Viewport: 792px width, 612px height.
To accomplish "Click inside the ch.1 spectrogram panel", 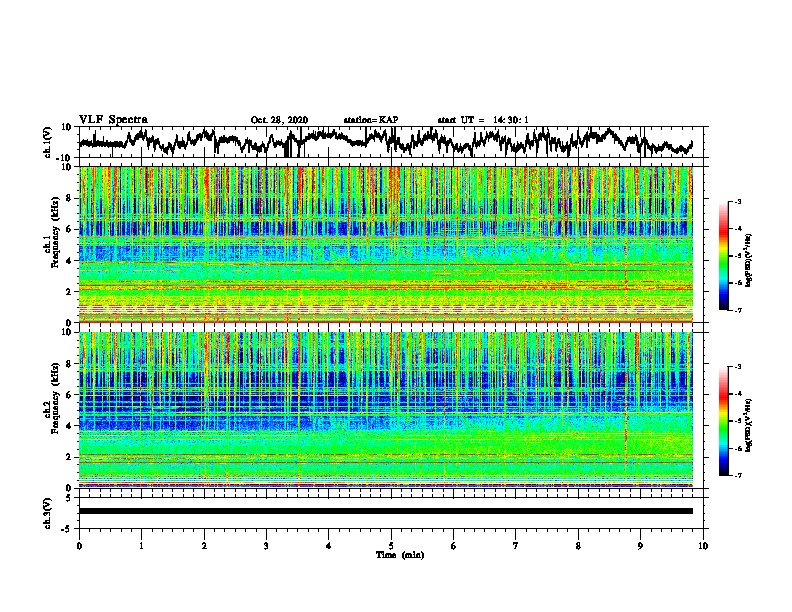I will click(386, 244).
